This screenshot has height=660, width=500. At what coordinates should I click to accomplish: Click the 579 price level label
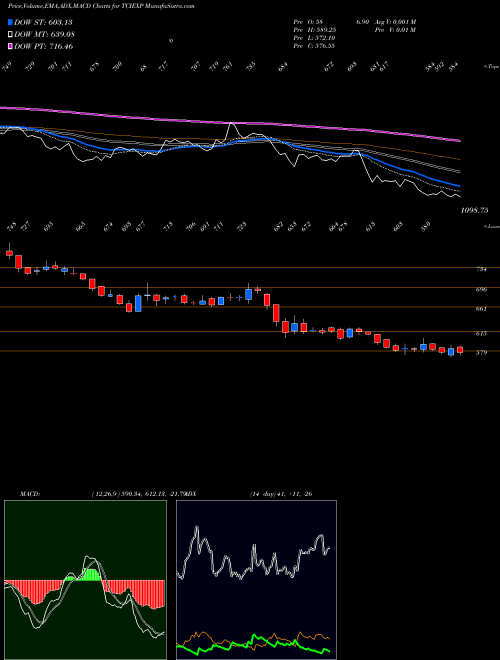pyautogui.click(x=481, y=353)
